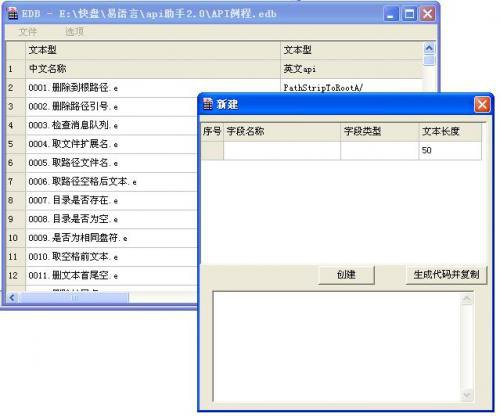
Task: Select the 英文api cell in row 1
Action: click(x=352, y=69)
